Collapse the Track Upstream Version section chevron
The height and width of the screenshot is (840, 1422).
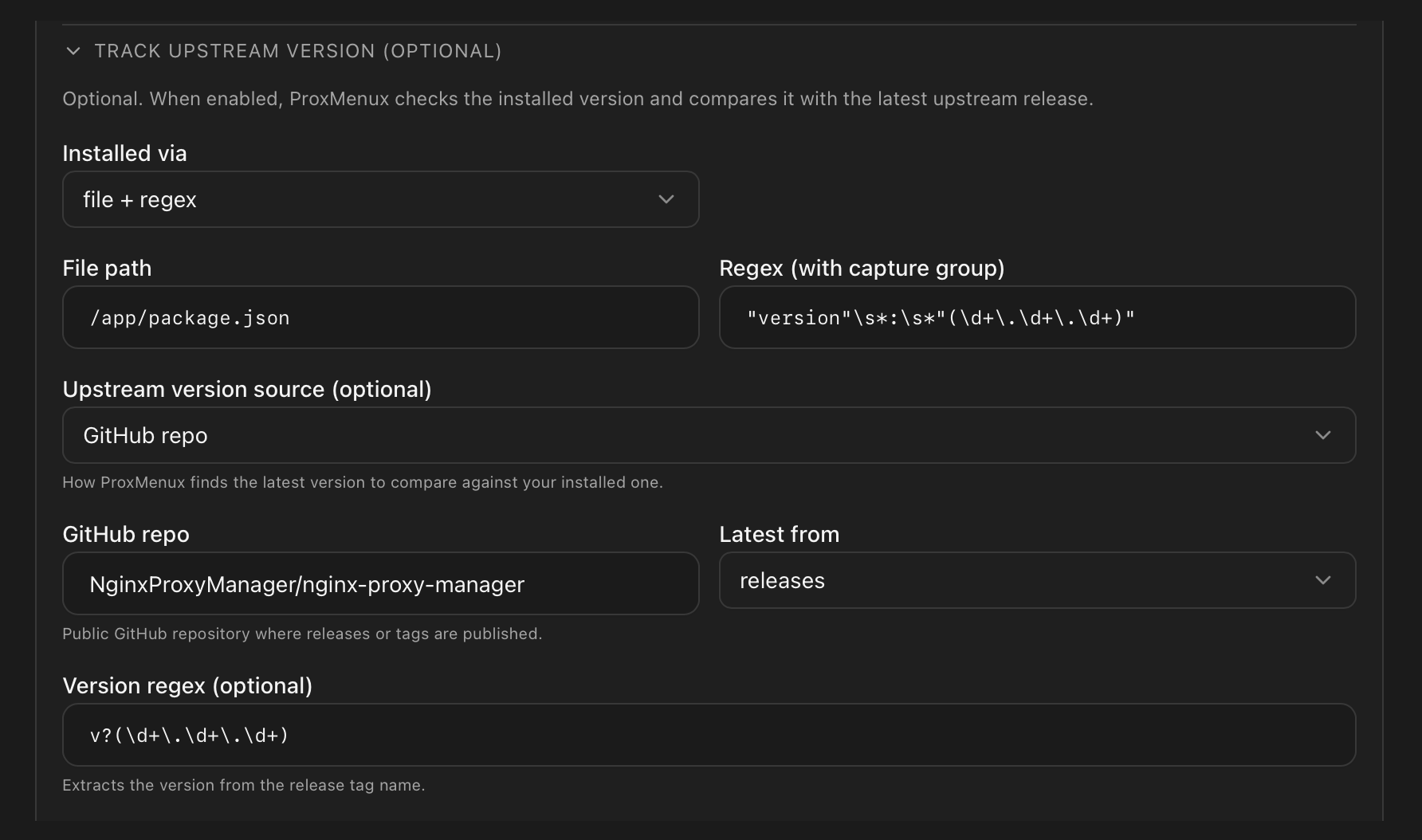73,51
